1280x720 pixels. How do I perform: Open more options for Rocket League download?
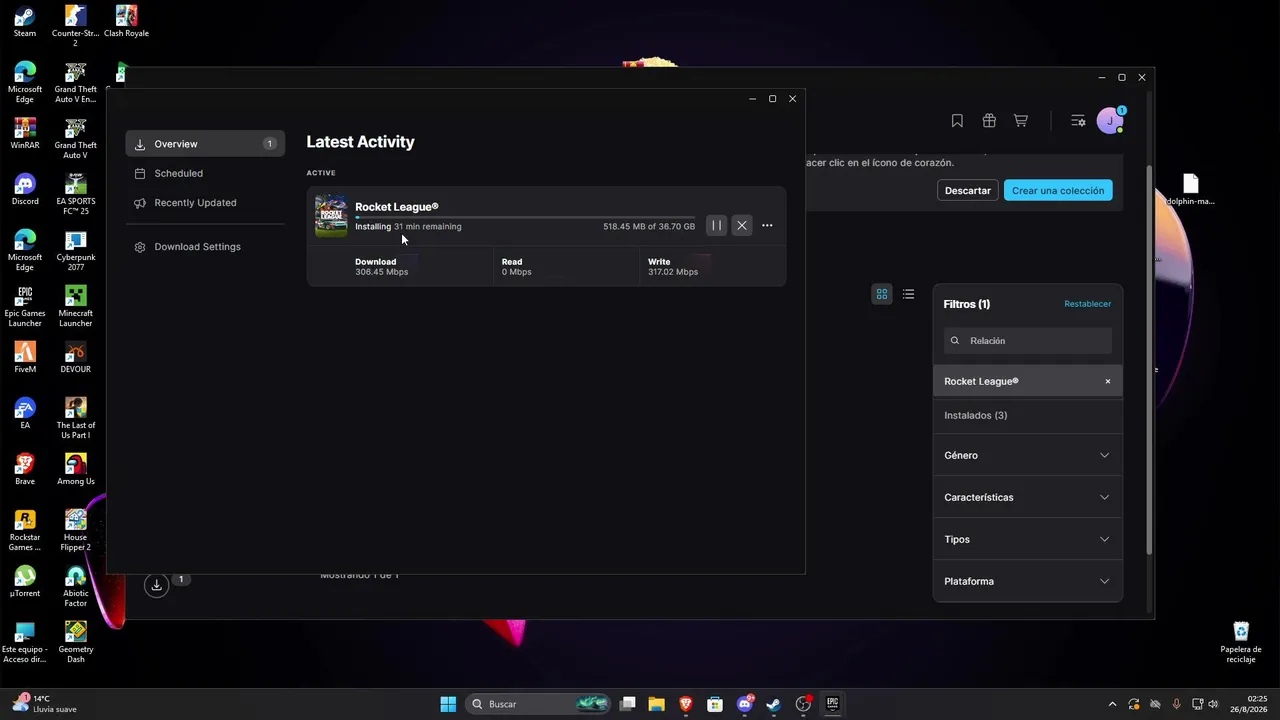[767, 226]
